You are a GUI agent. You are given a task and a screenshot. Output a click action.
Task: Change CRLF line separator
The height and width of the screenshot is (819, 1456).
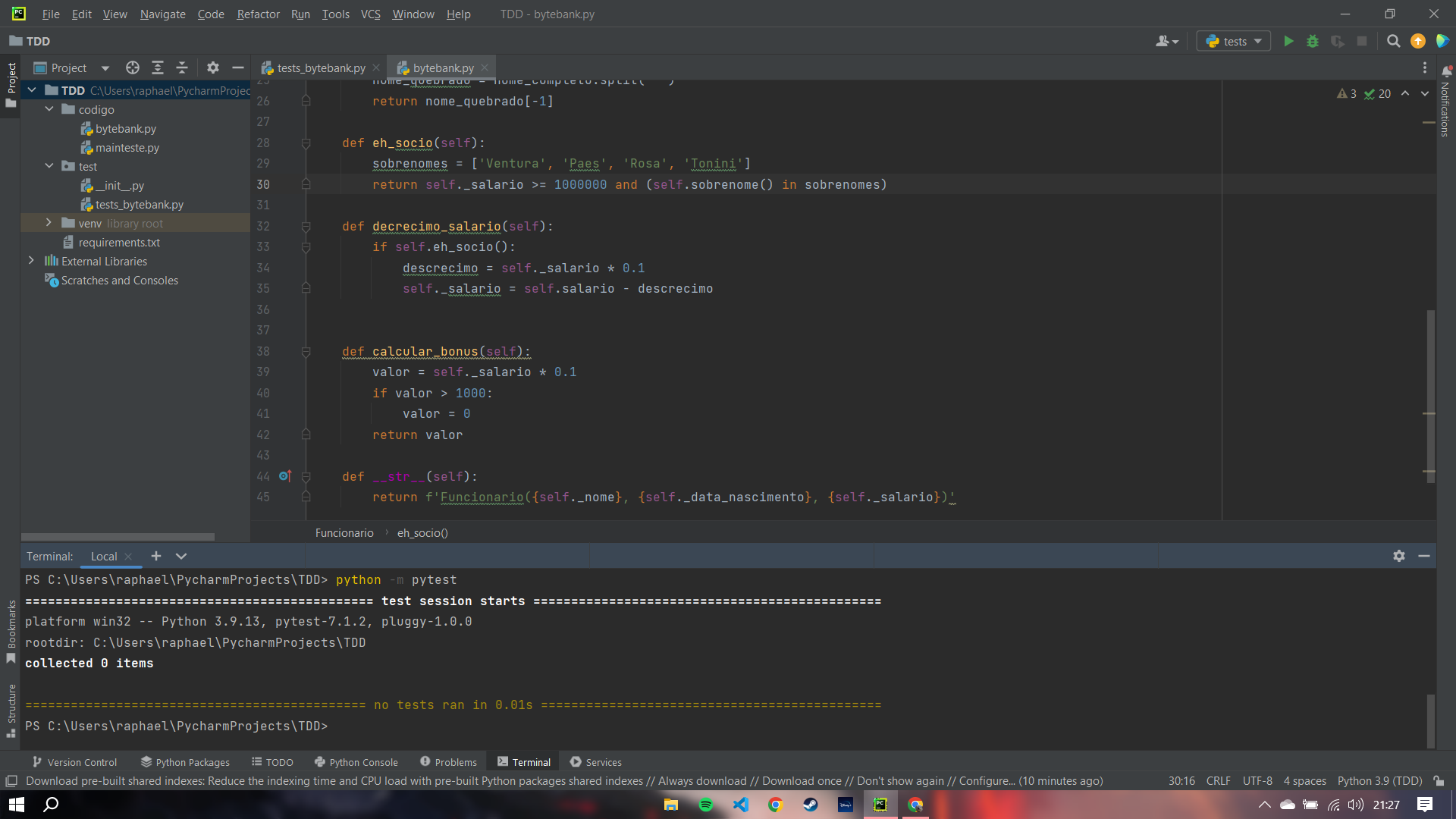pyautogui.click(x=1218, y=781)
